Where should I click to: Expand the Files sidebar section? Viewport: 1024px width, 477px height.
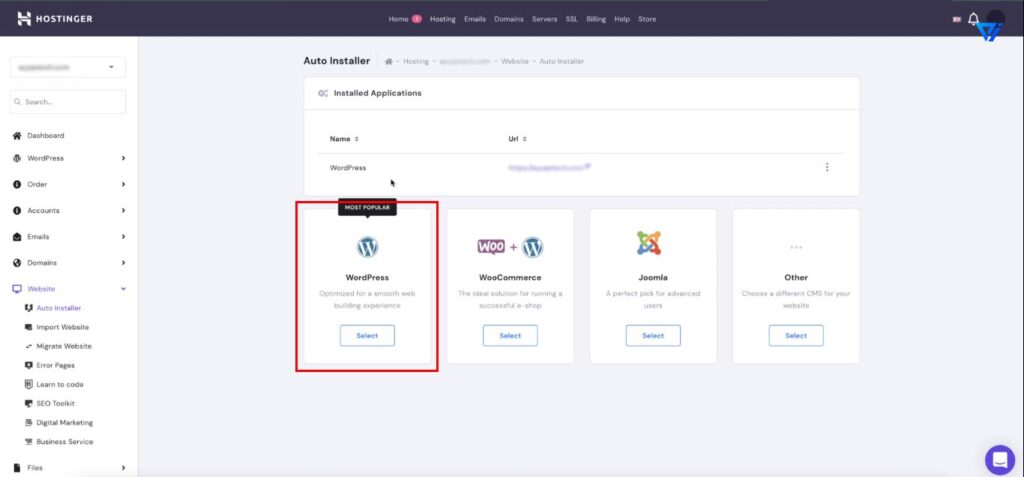(x=123, y=468)
